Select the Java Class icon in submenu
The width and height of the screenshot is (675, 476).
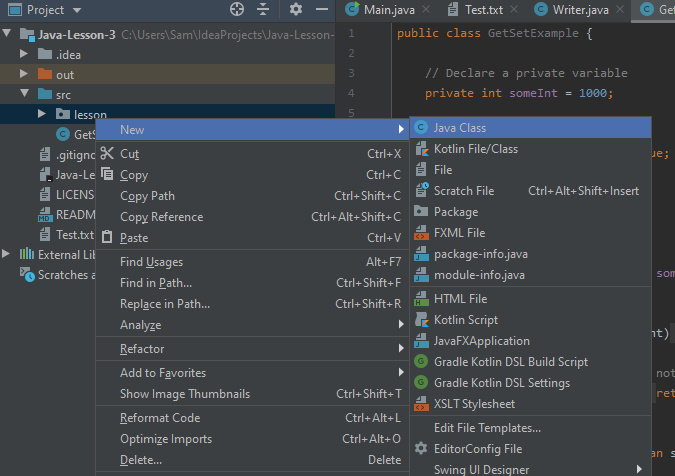[x=421, y=128]
